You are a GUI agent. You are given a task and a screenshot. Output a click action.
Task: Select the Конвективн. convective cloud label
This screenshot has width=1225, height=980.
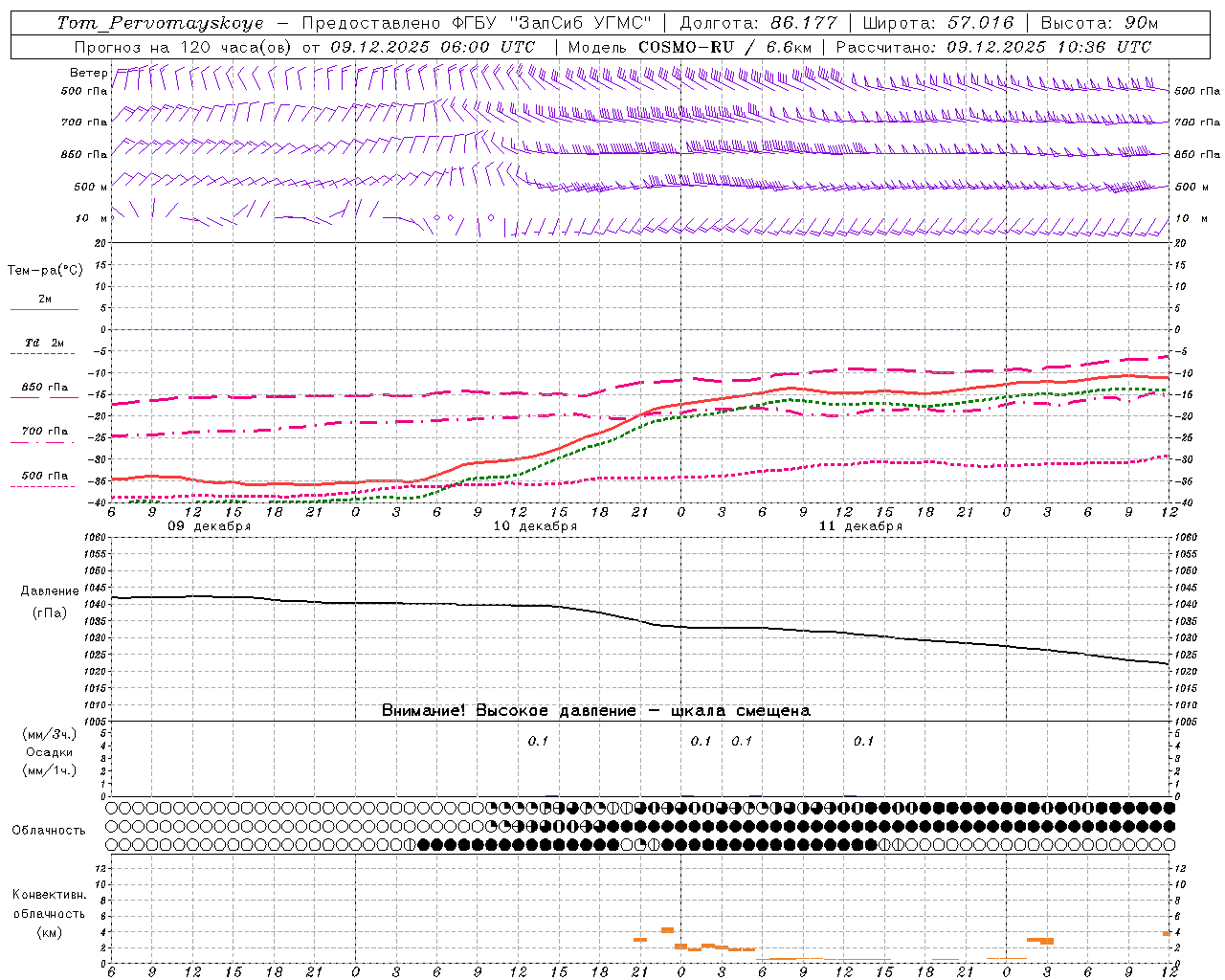[x=50, y=895]
